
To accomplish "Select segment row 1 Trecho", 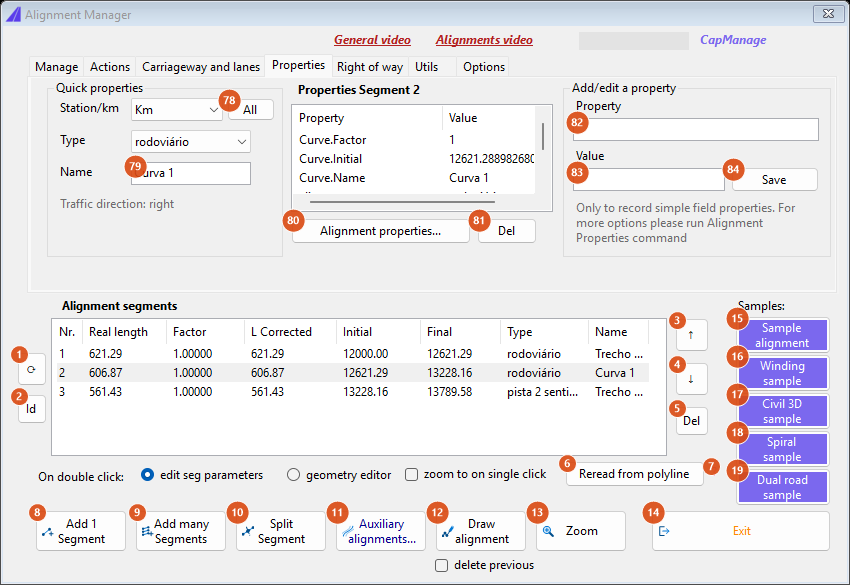I will tap(352, 354).
